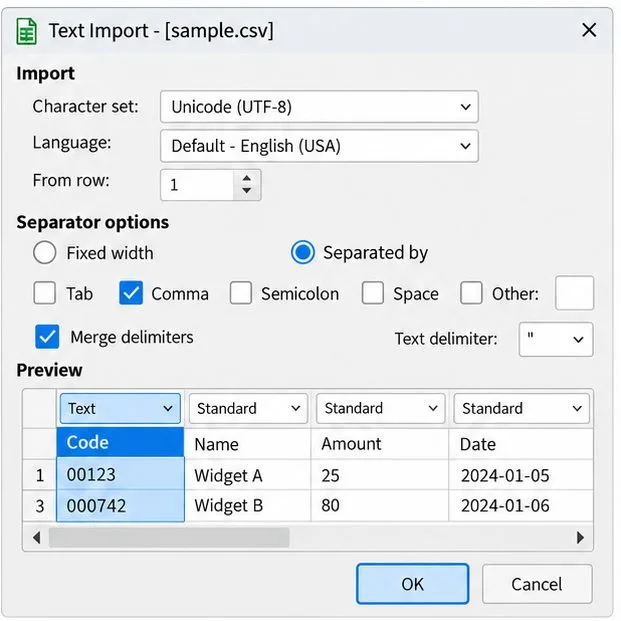Decrease From row with down arrow

point(247,190)
